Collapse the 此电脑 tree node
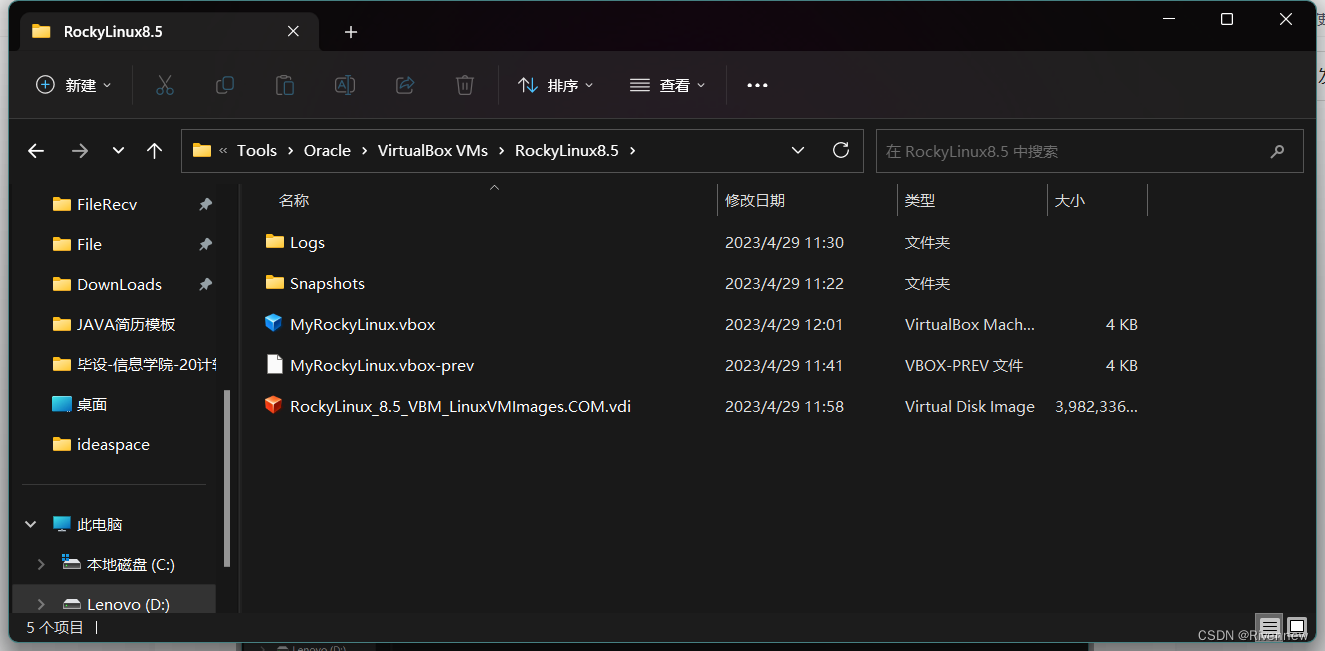Screen dimensions: 1325x651 pyautogui.click(x=31, y=524)
